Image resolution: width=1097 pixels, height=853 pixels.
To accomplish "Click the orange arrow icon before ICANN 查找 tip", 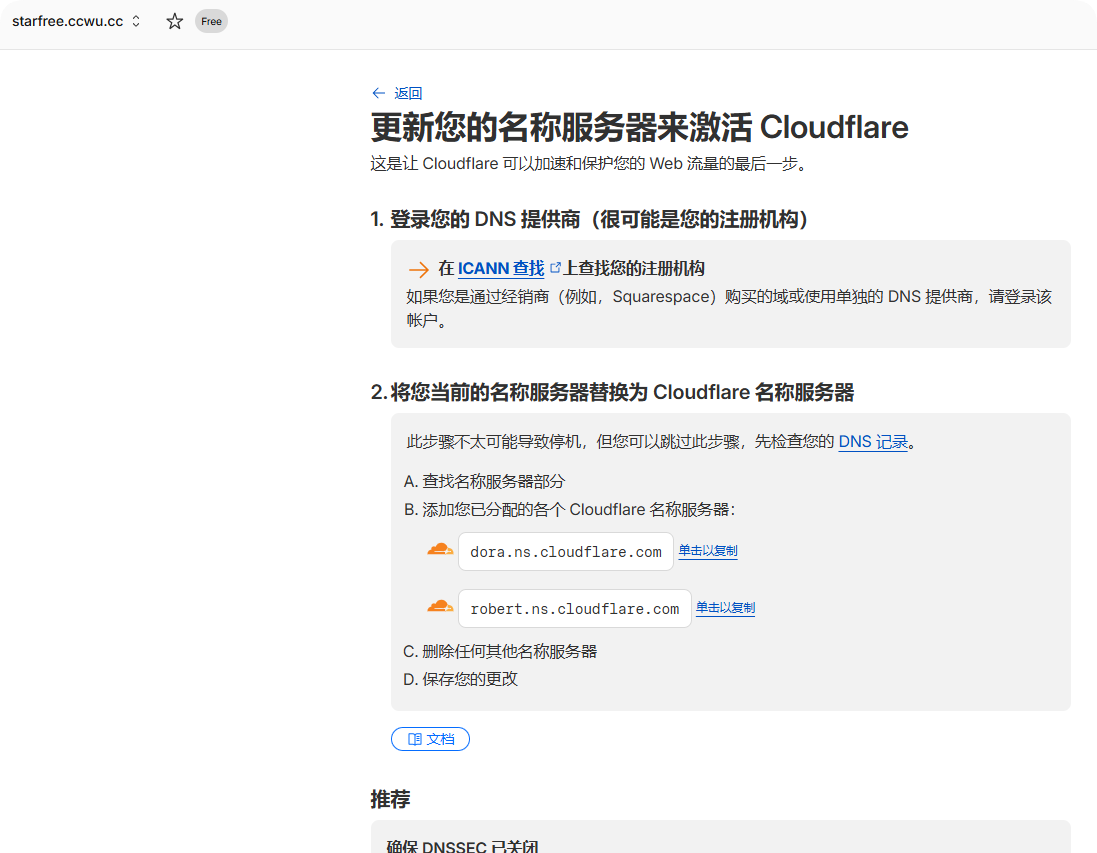I will pos(419,269).
